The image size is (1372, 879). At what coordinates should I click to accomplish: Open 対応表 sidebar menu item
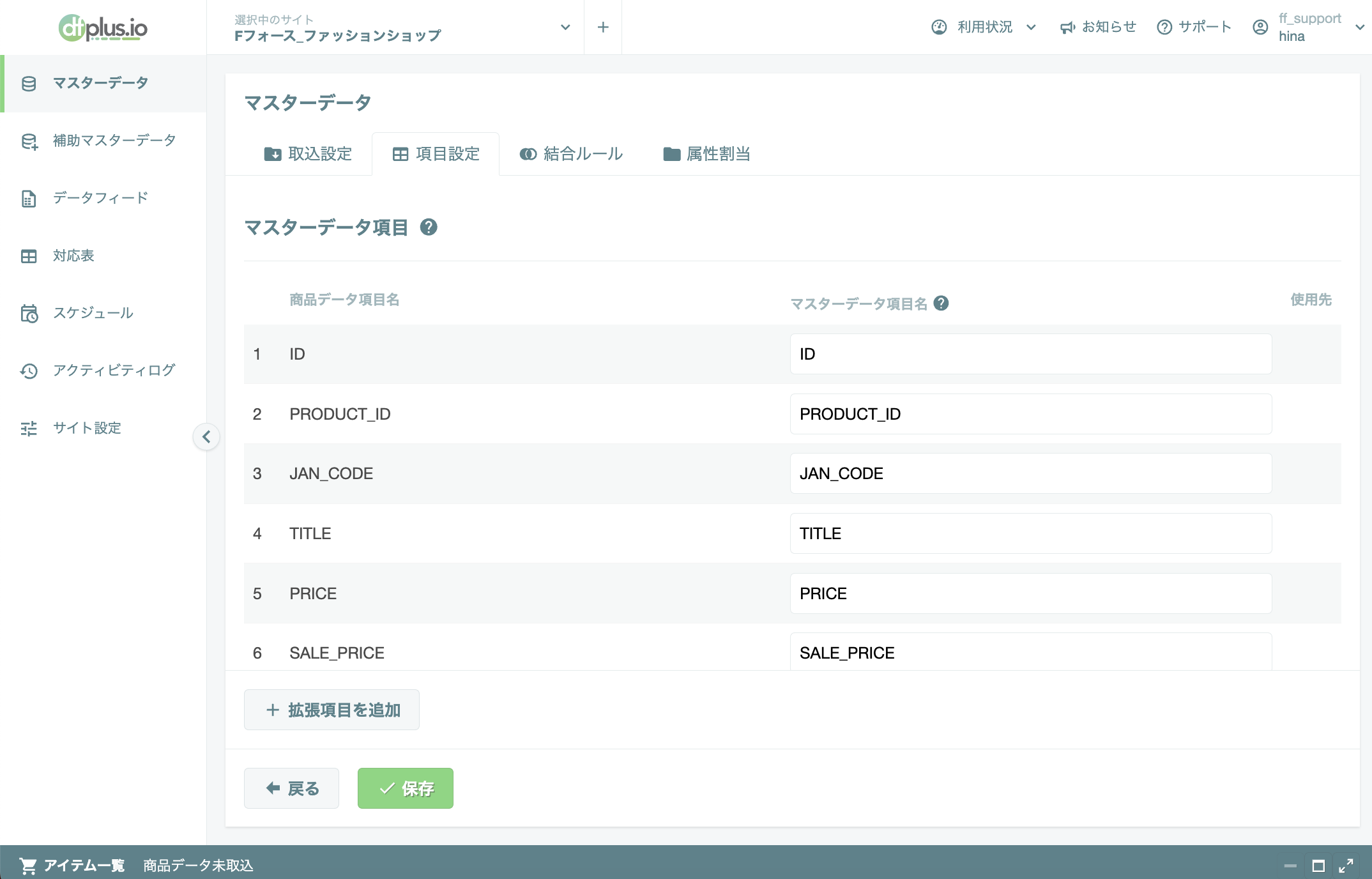point(103,256)
